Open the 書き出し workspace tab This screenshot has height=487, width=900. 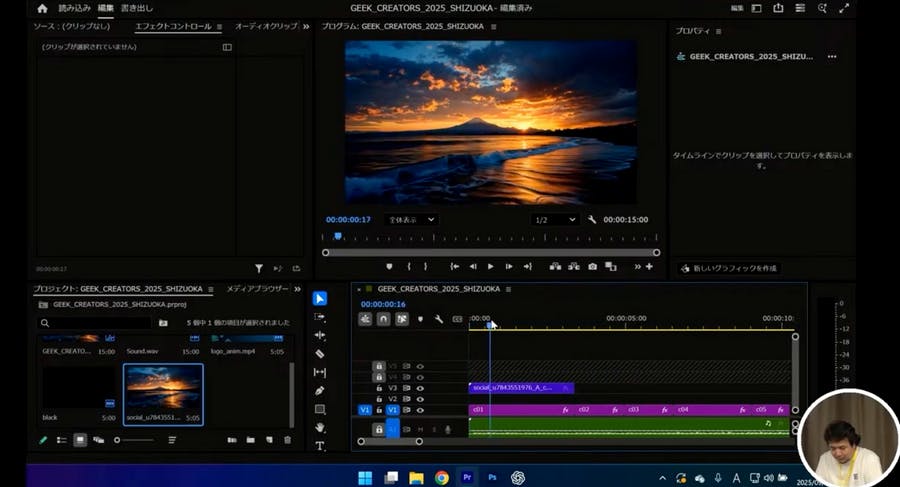click(x=137, y=8)
